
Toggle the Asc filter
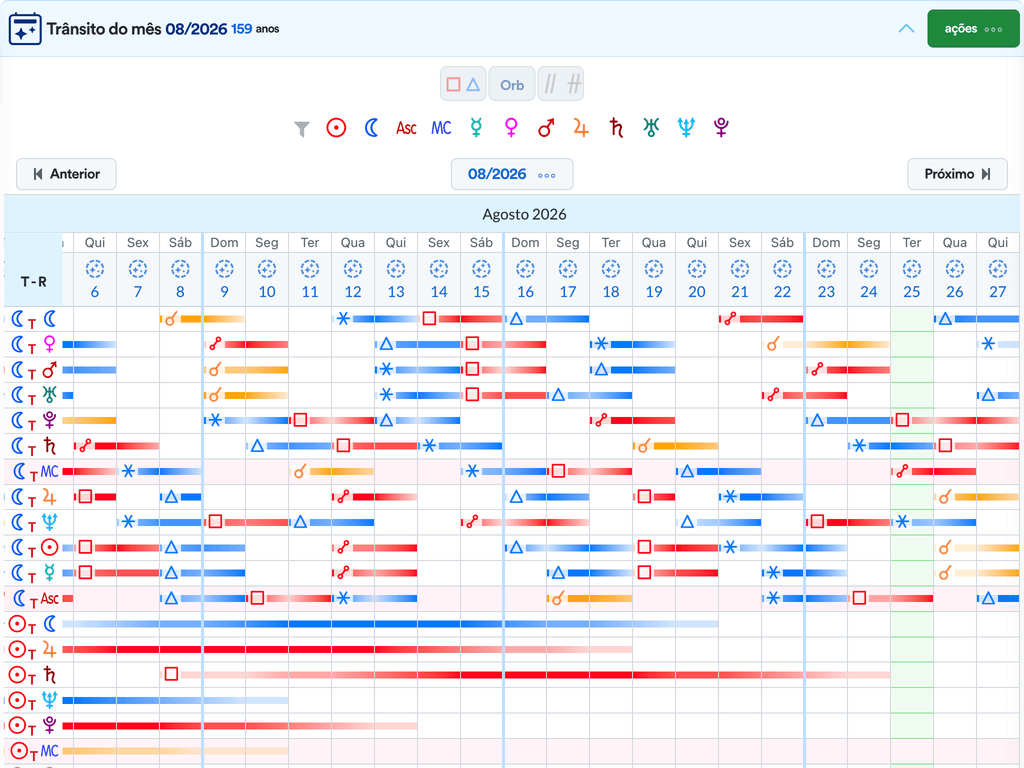coord(406,128)
